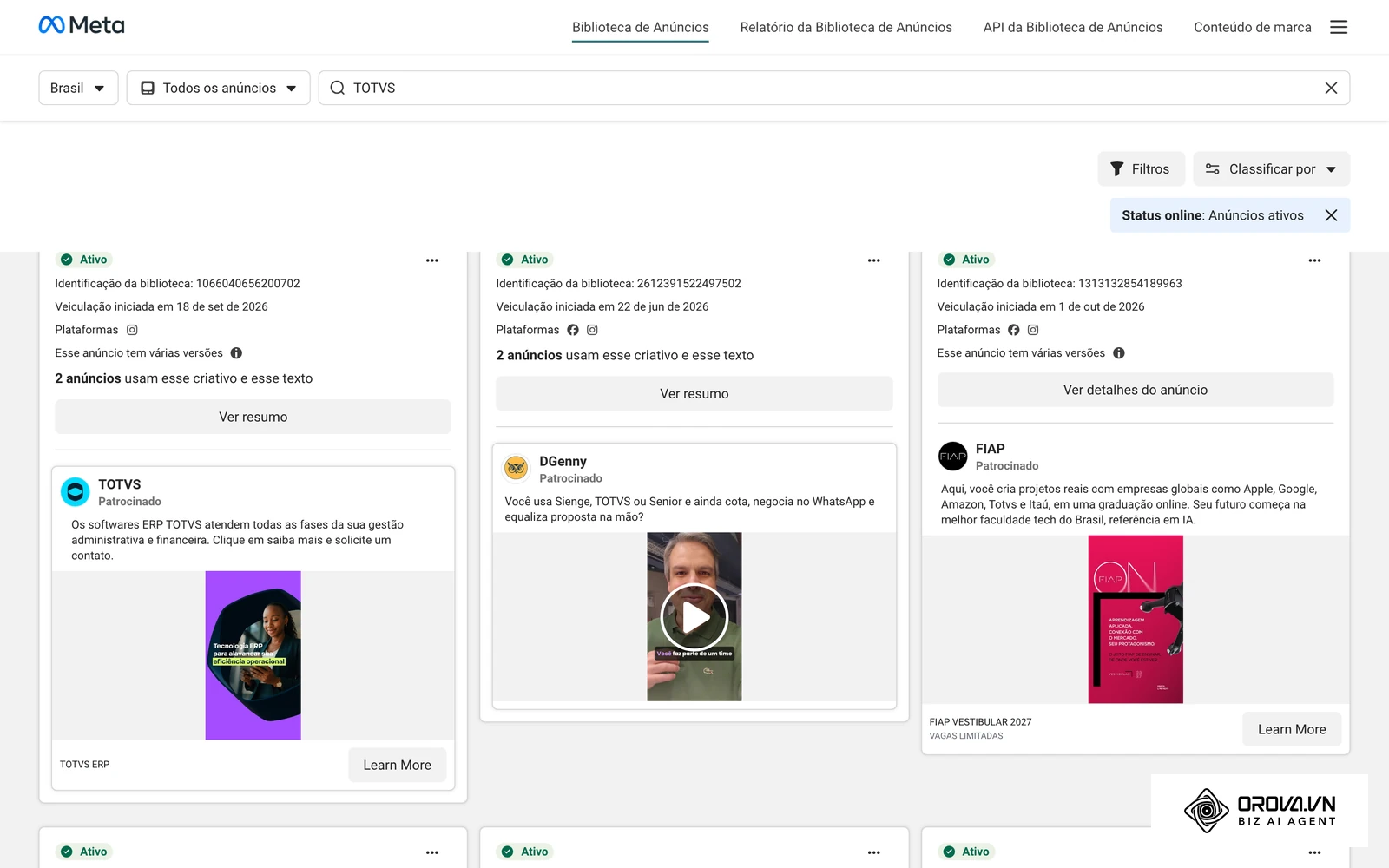Click Instagram platform icon on TOTVS ad
The height and width of the screenshot is (868, 1389).
point(132,330)
